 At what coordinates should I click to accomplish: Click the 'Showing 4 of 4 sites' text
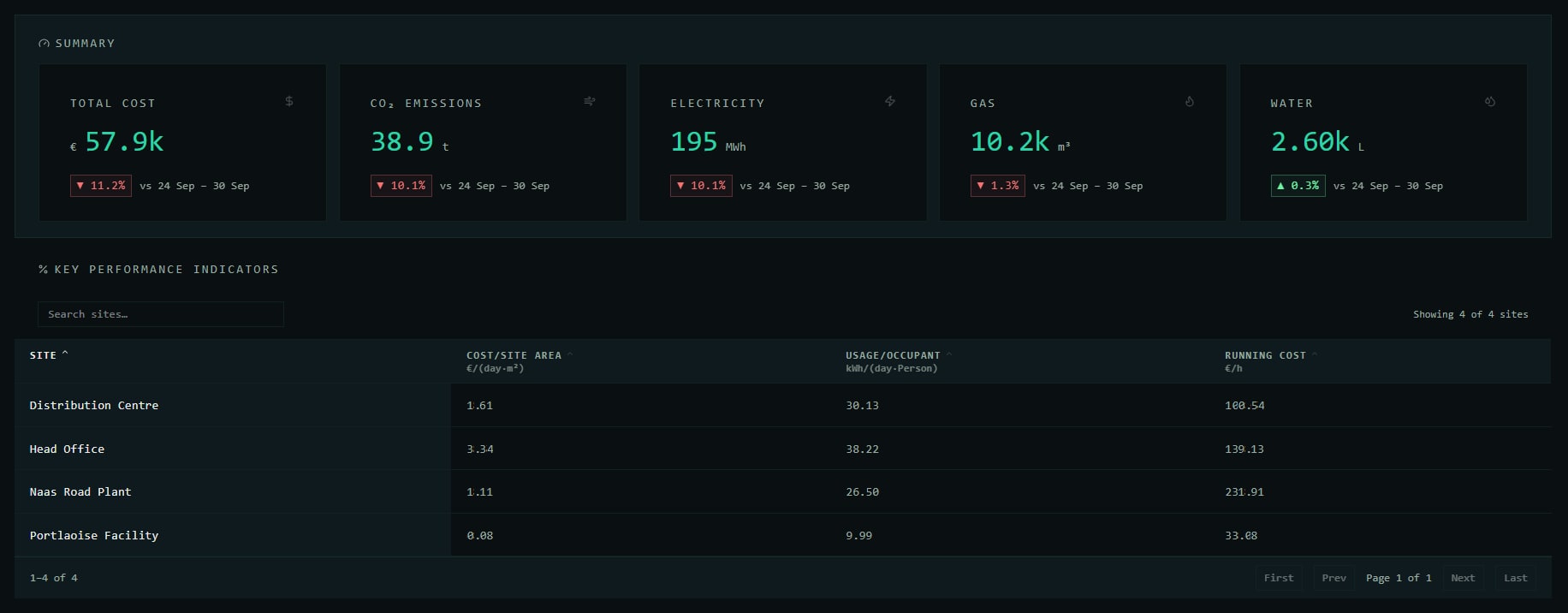pos(1470,314)
